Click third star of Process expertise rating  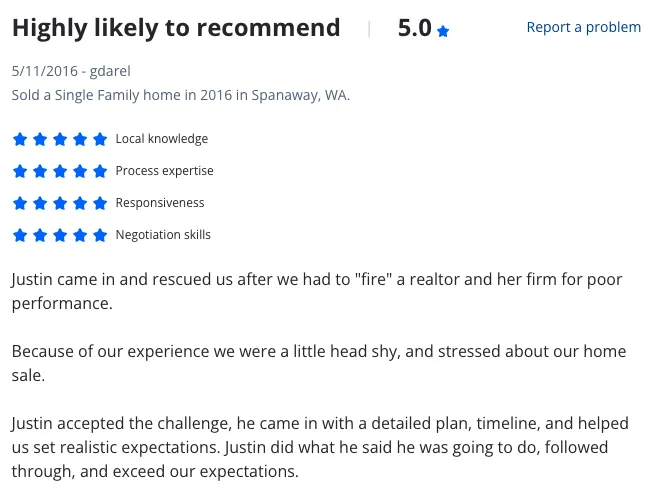point(60,171)
